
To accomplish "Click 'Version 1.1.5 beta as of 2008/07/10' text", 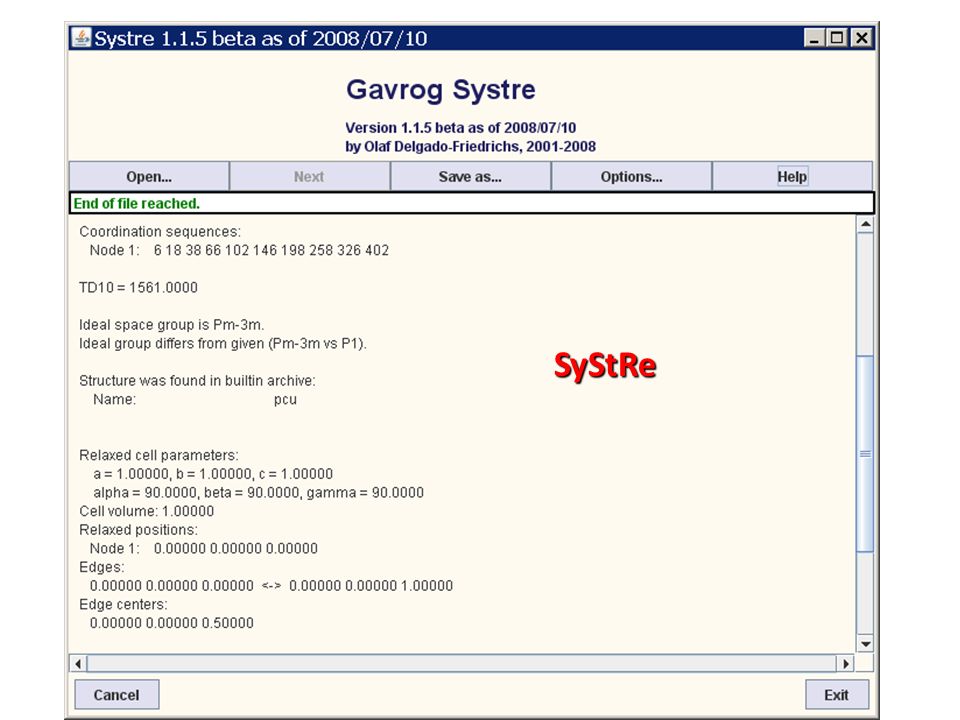I will point(460,128).
